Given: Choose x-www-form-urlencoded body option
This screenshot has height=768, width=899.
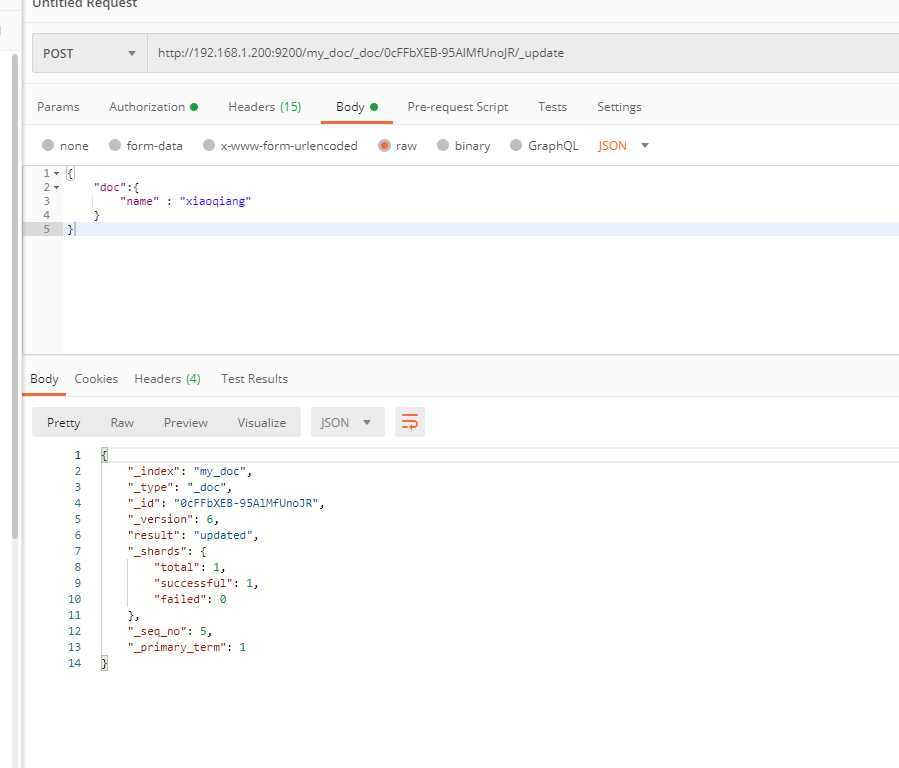Looking at the screenshot, I should 209,146.
